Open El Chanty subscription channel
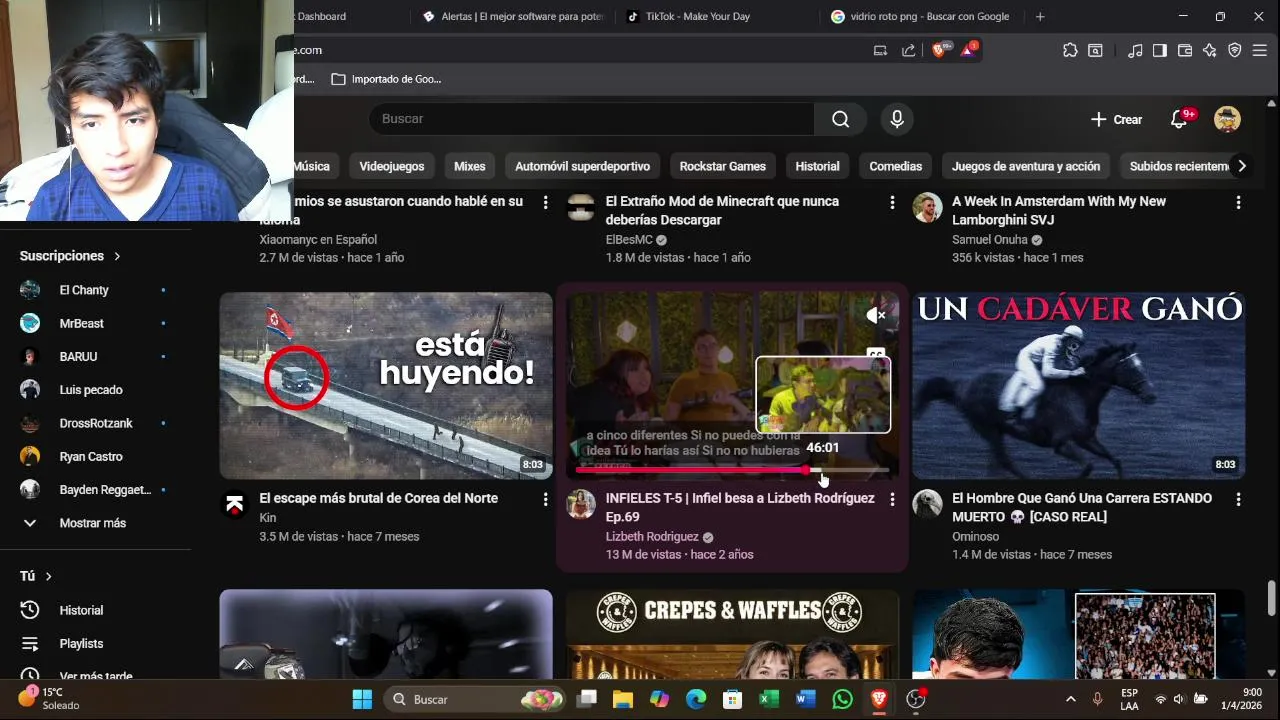Image resolution: width=1280 pixels, height=720 pixels. tap(84, 290)
